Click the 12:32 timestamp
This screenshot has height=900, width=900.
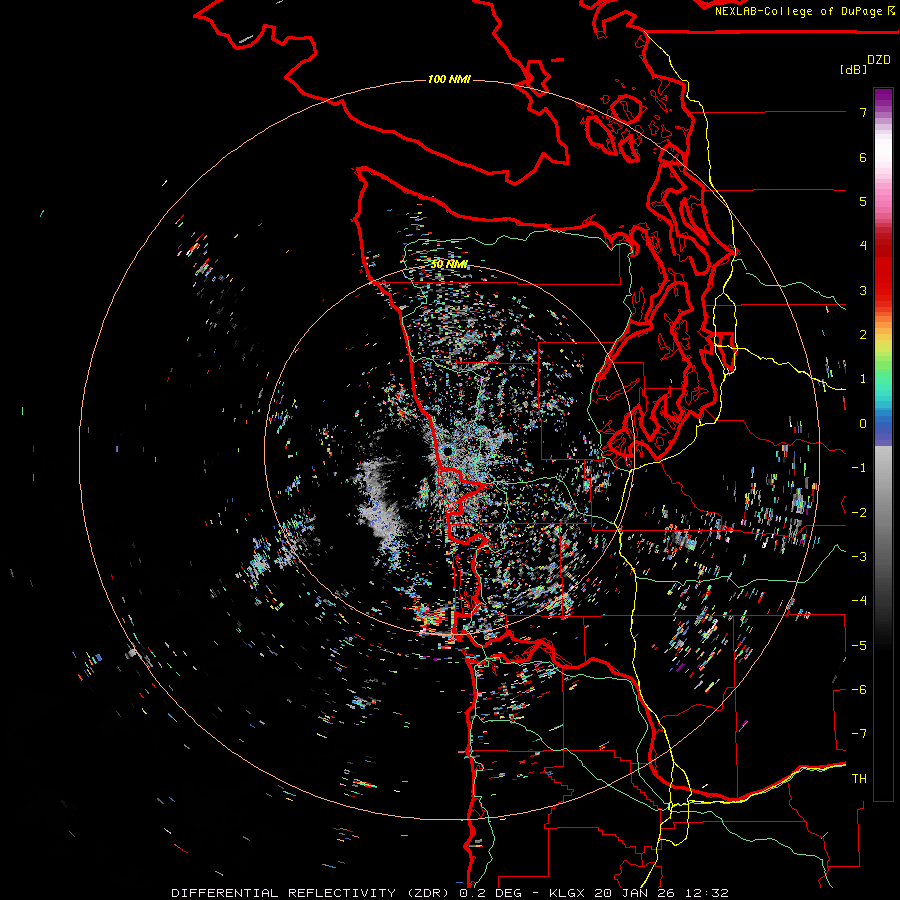tap(705, 893)
